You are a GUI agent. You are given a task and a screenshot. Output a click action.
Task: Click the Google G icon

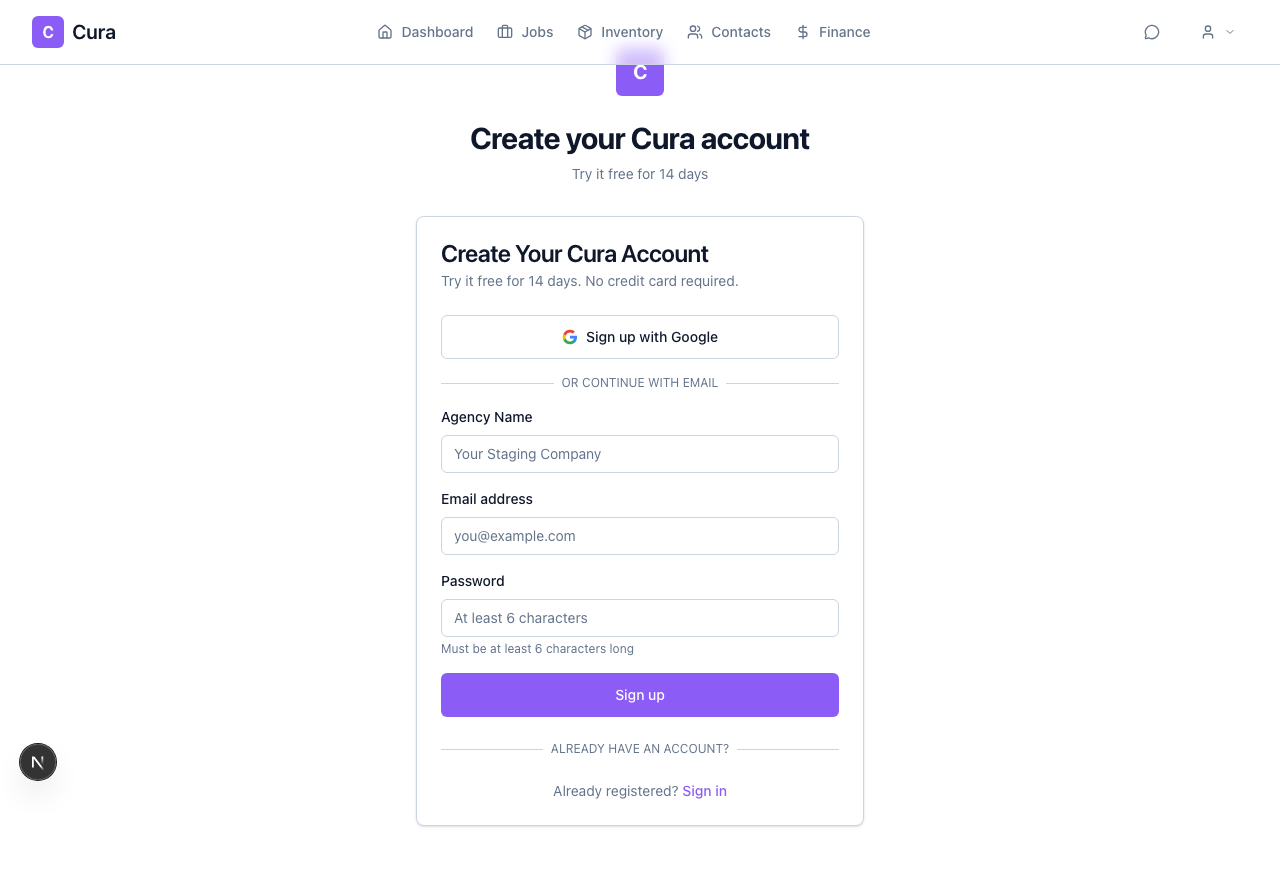(569, 337)
